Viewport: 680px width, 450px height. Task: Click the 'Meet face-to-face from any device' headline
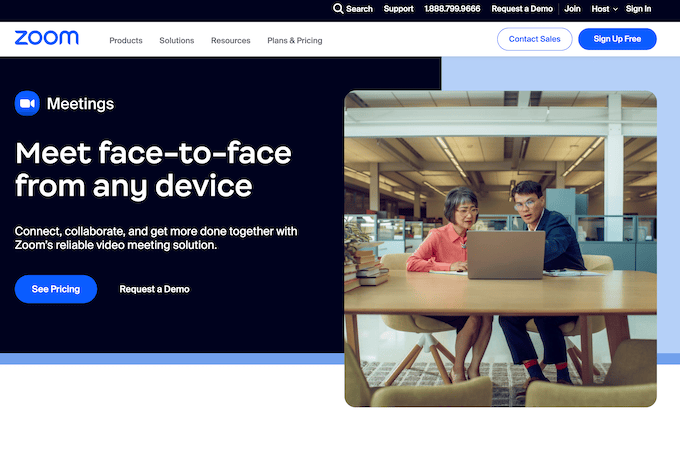[153, 170]
